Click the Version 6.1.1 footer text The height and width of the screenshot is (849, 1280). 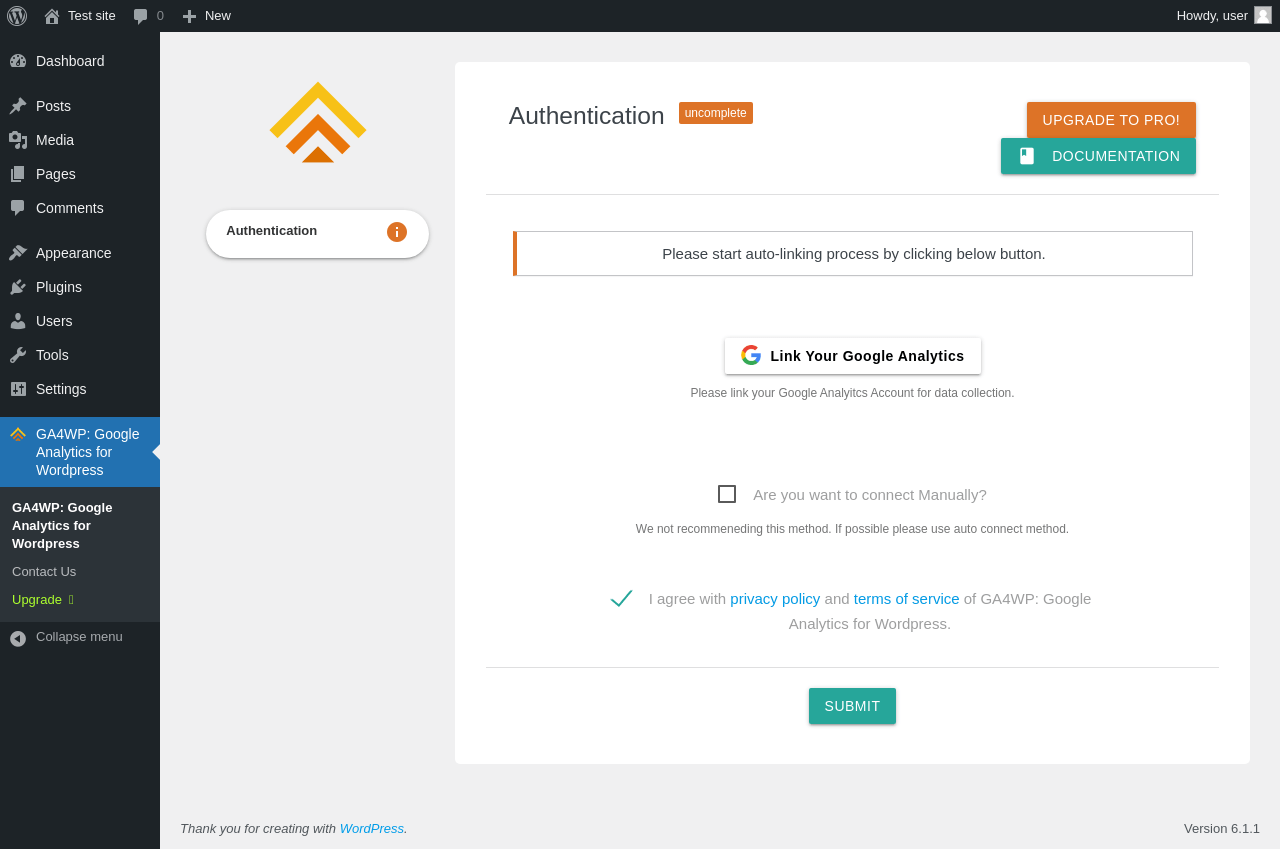(1222, 829)
